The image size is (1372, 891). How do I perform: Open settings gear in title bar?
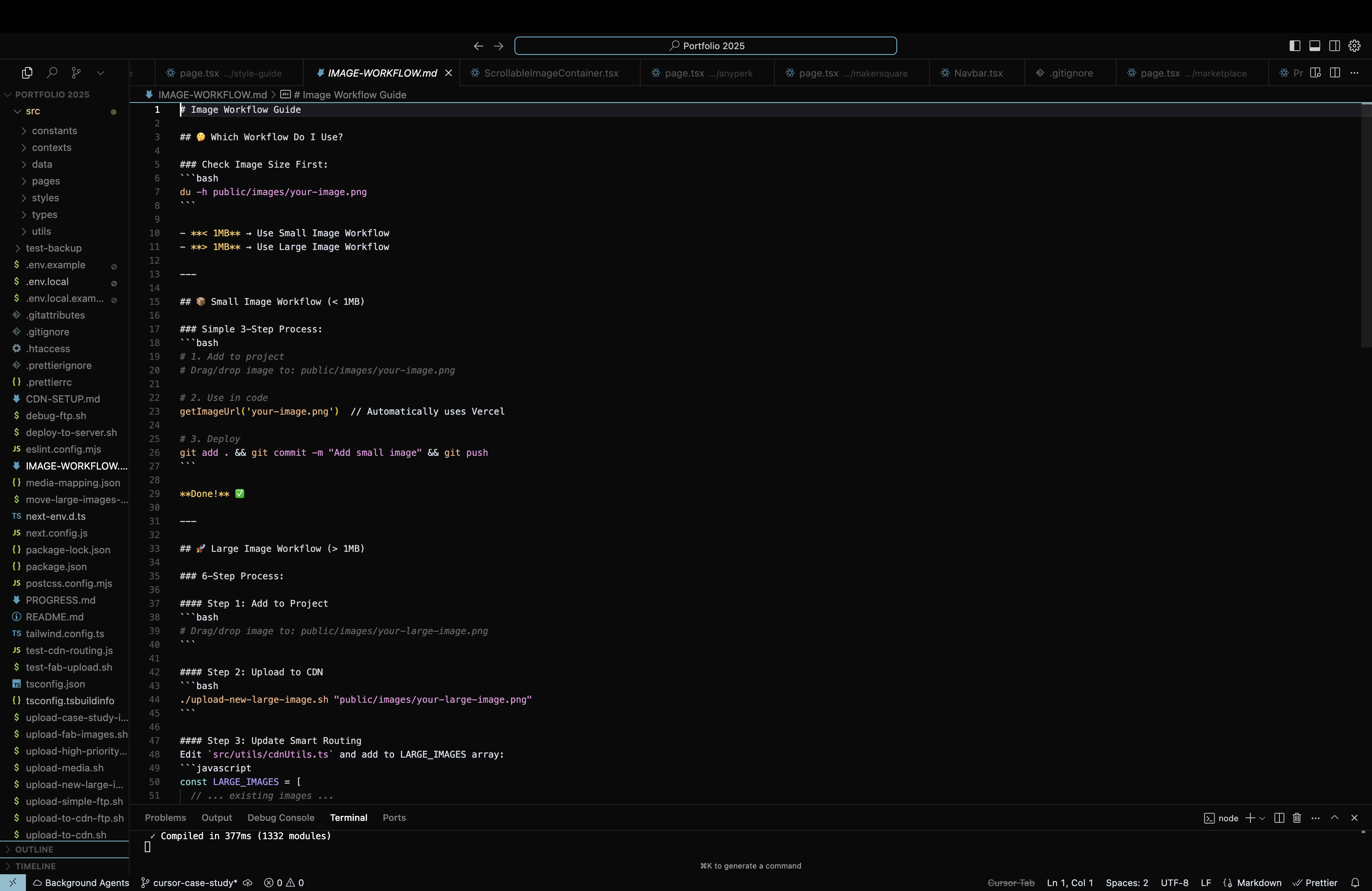coord(1355,46)
